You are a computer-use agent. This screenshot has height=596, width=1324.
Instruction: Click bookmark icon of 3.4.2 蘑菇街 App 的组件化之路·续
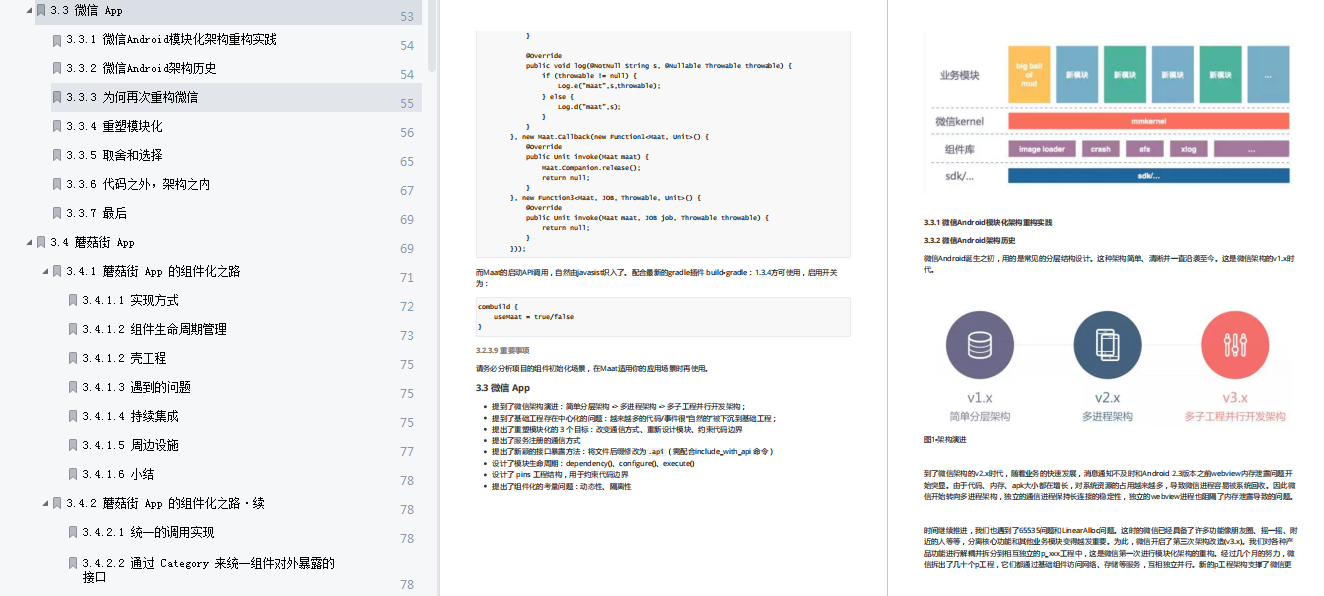pyautogui.click(x=57, y=503)
